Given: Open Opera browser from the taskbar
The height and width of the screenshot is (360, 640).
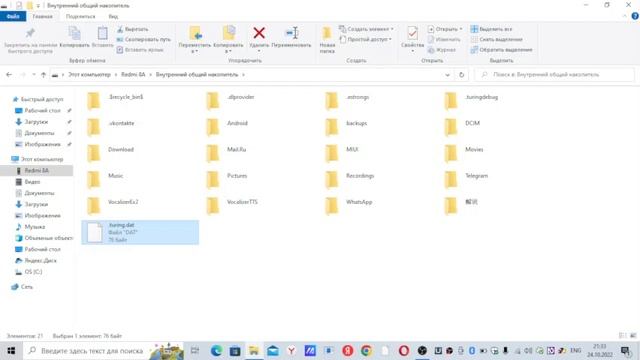Looking at the screenshot, I should [404, 351].
